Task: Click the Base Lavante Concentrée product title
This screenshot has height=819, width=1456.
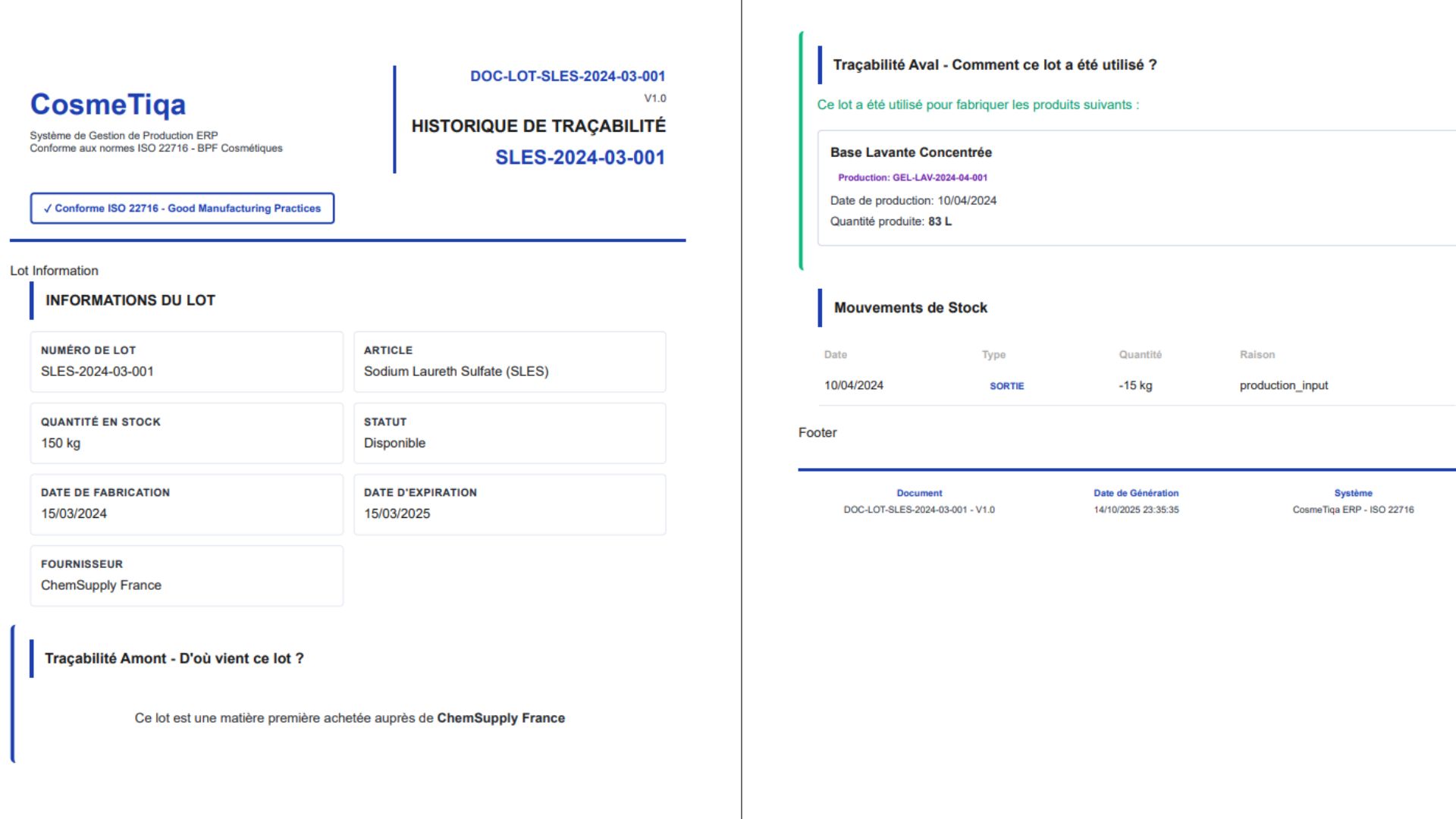Action: [911, 152]
